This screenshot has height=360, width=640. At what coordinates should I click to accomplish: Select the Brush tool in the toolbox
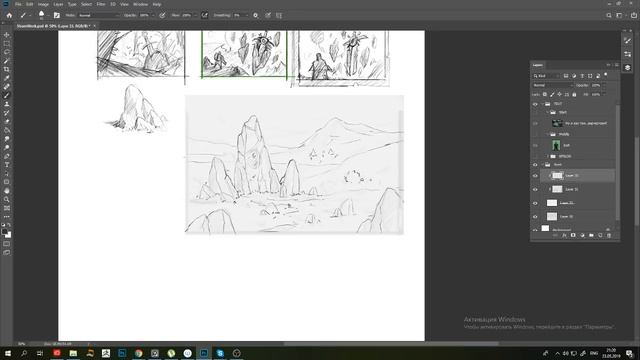pyautogui.click(x=7, y=95)
